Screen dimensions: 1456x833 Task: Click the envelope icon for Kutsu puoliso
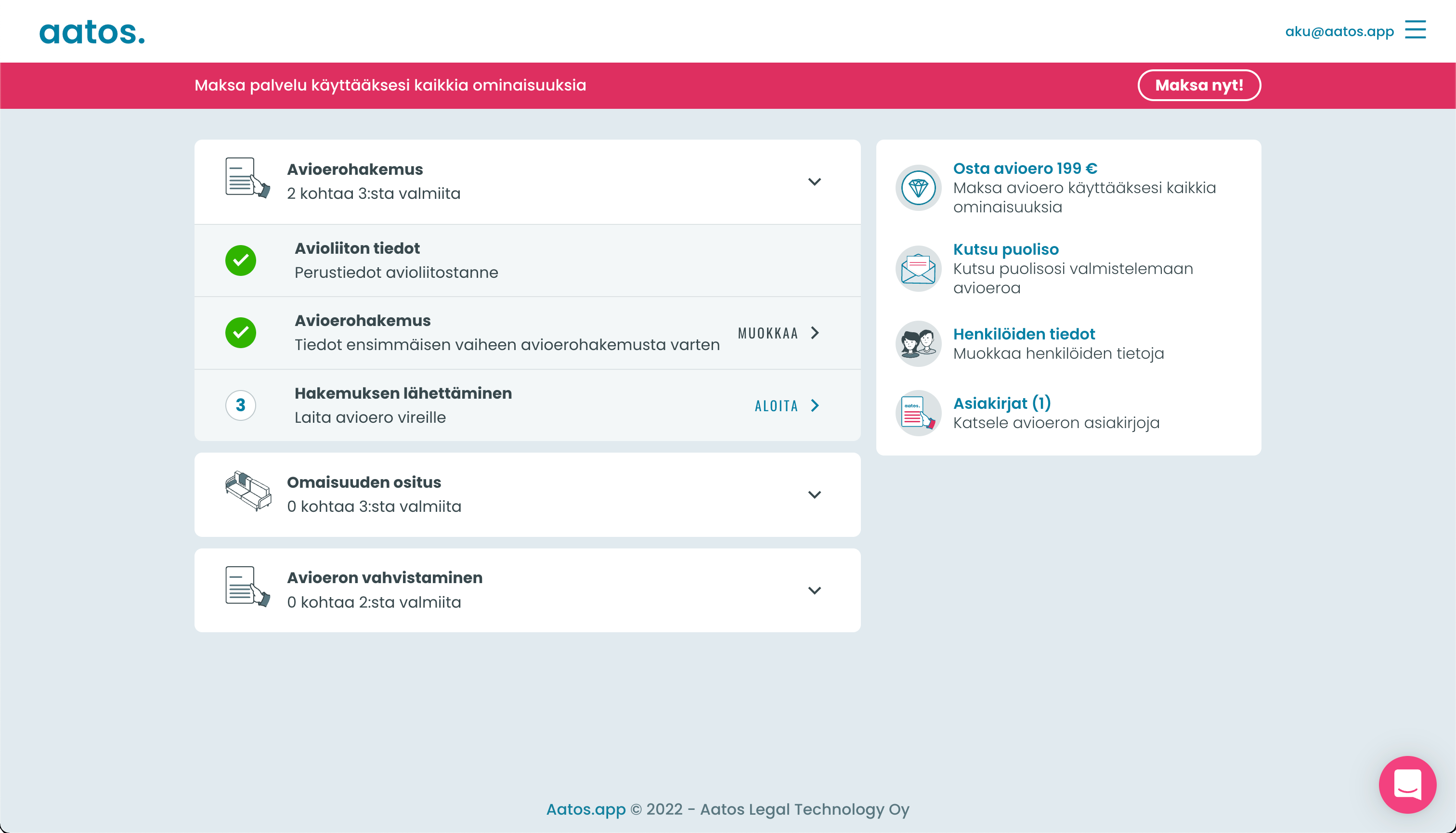click(918, 268)
